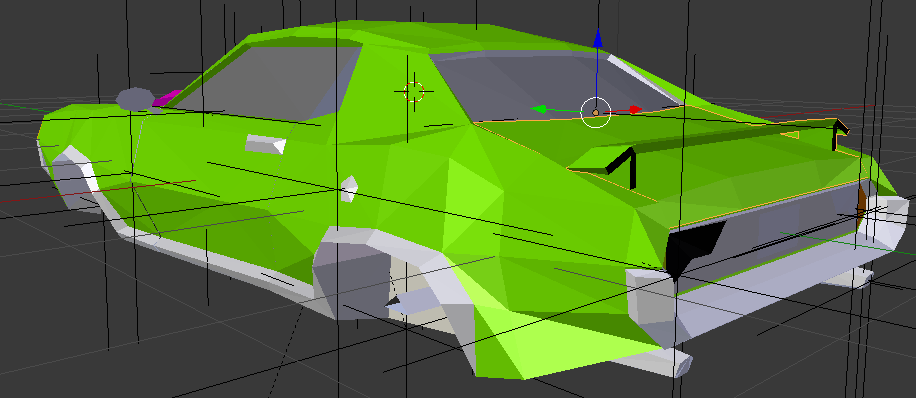Select the gray side mirror

pyautogui.click(x=136, y=99)
